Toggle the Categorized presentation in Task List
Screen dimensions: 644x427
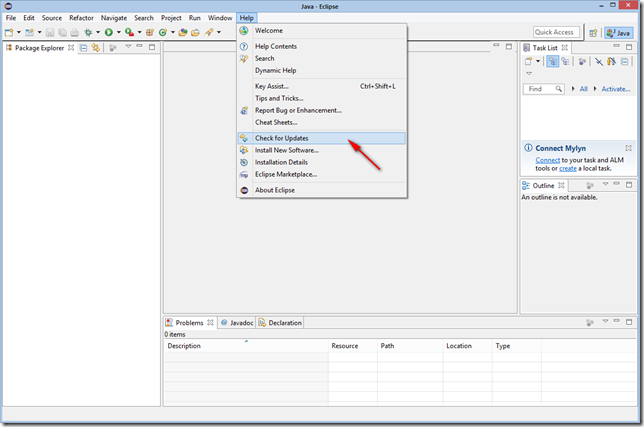pos(553,62)
